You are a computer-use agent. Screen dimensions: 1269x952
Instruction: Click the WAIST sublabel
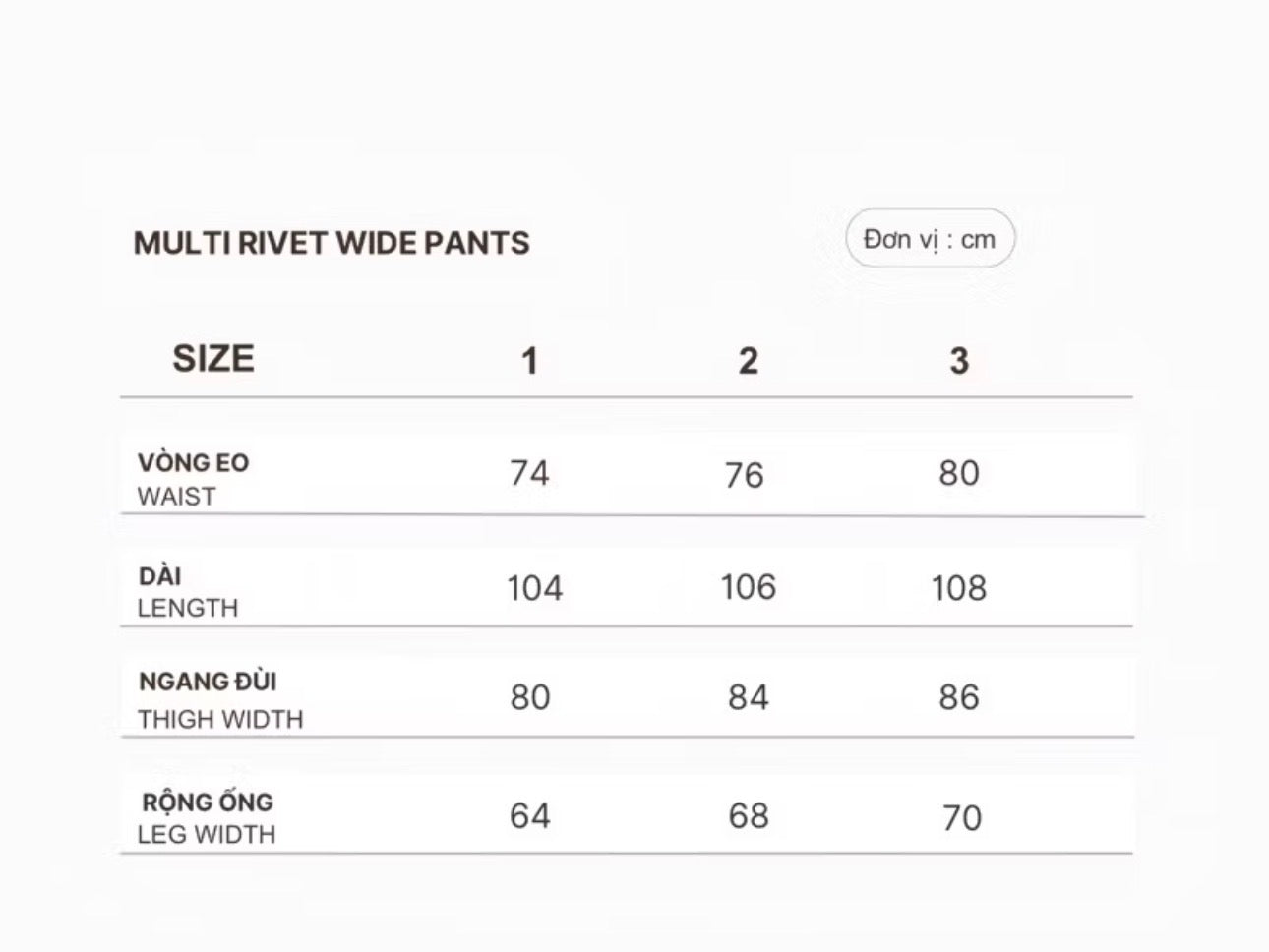tap(176, 497)
